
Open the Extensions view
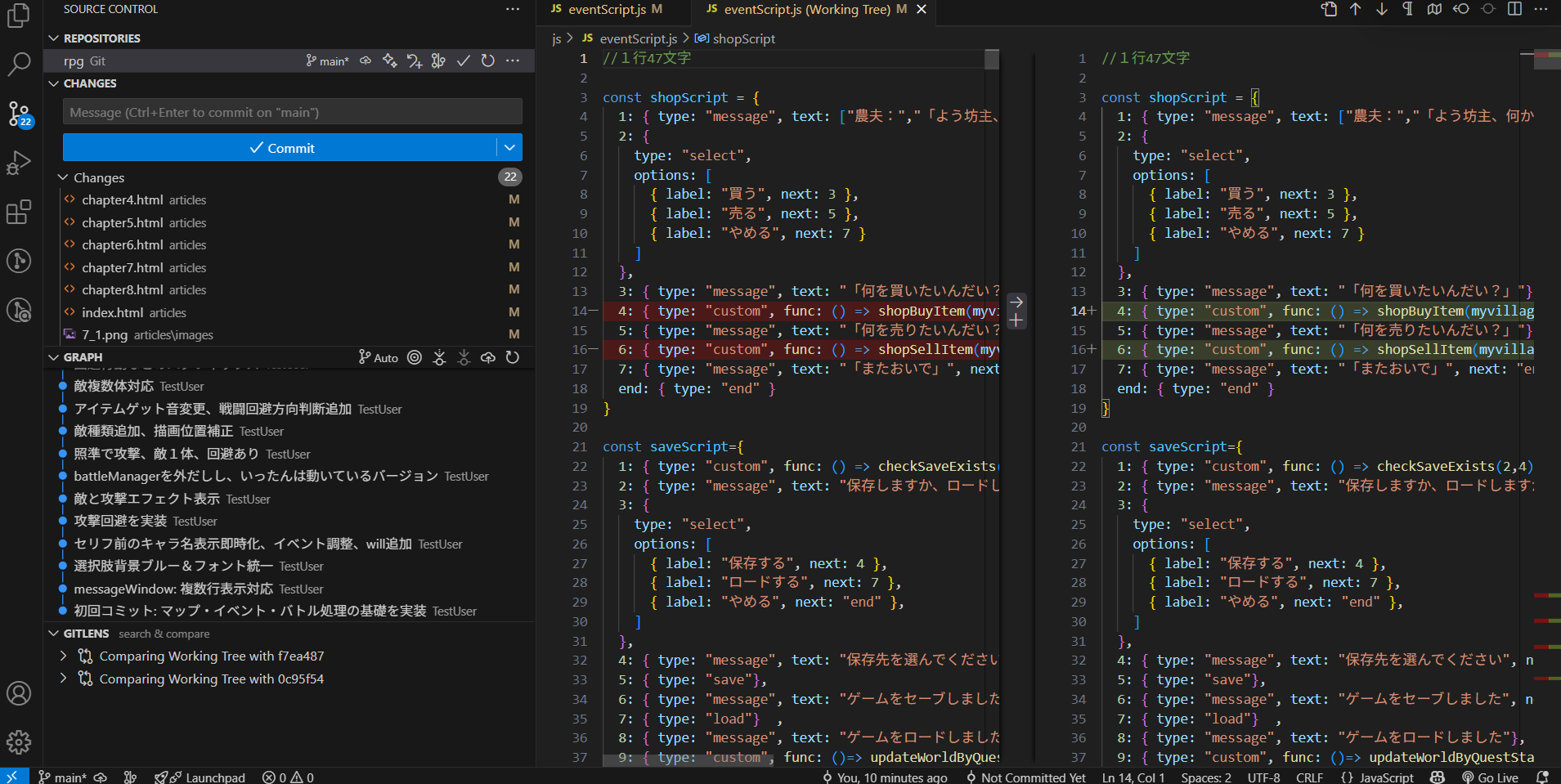tap(18, 212)
